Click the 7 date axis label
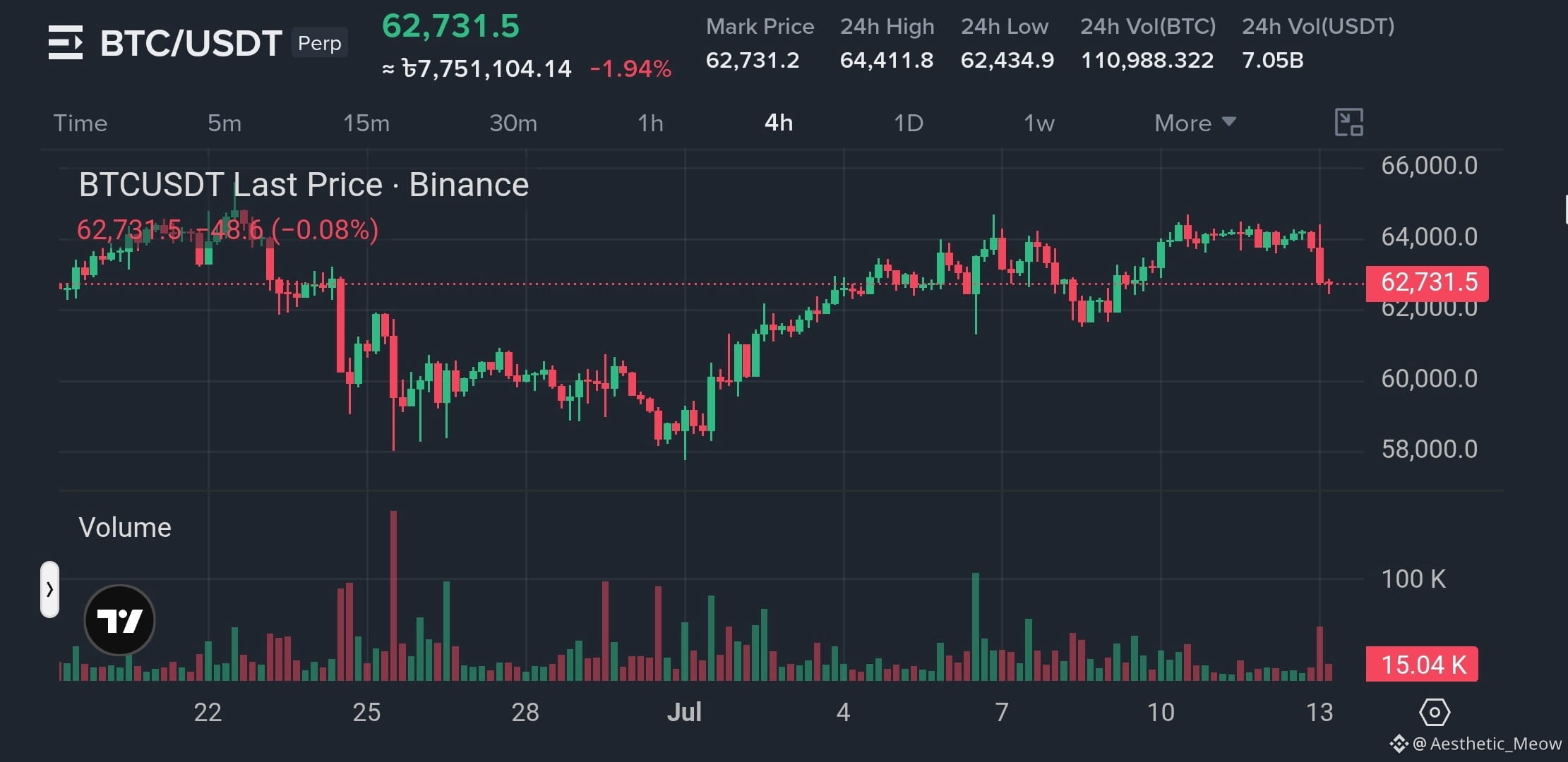 coord(1002,713)
